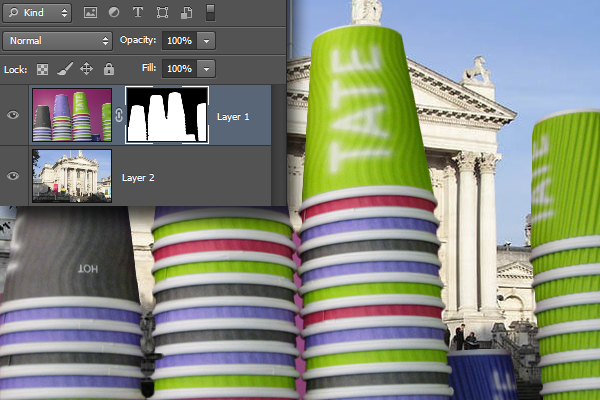Lock image pixels with brush icon

point(64,69)
